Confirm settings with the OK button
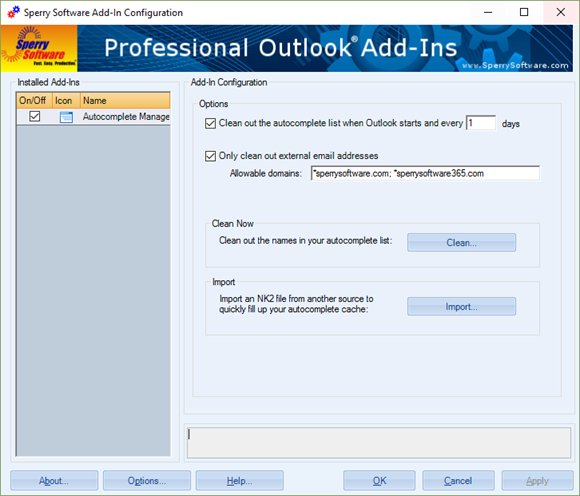Screen dimensions: 580x496 coord(379,480)
